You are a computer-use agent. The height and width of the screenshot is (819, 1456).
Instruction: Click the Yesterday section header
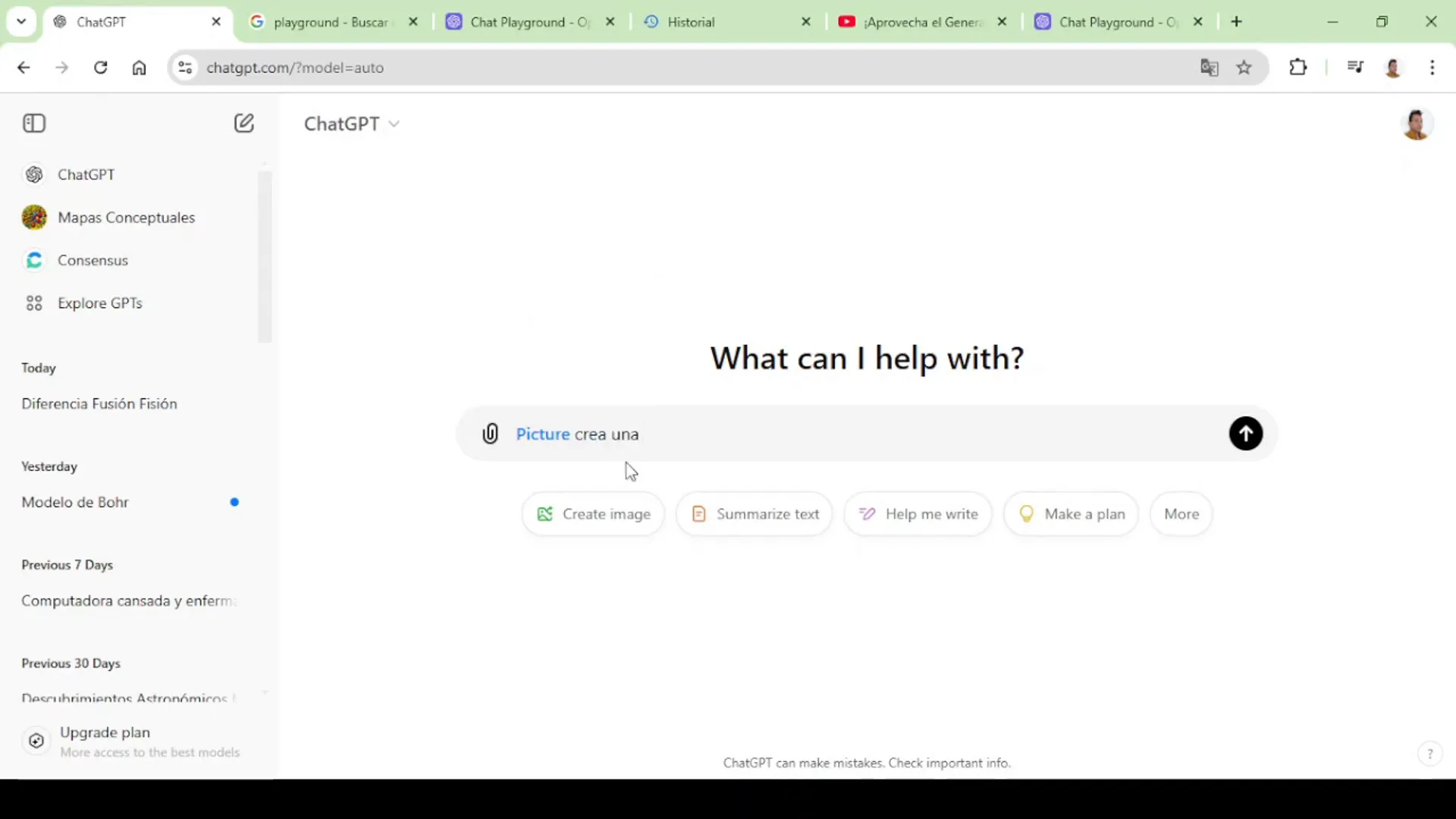[49, 466]
